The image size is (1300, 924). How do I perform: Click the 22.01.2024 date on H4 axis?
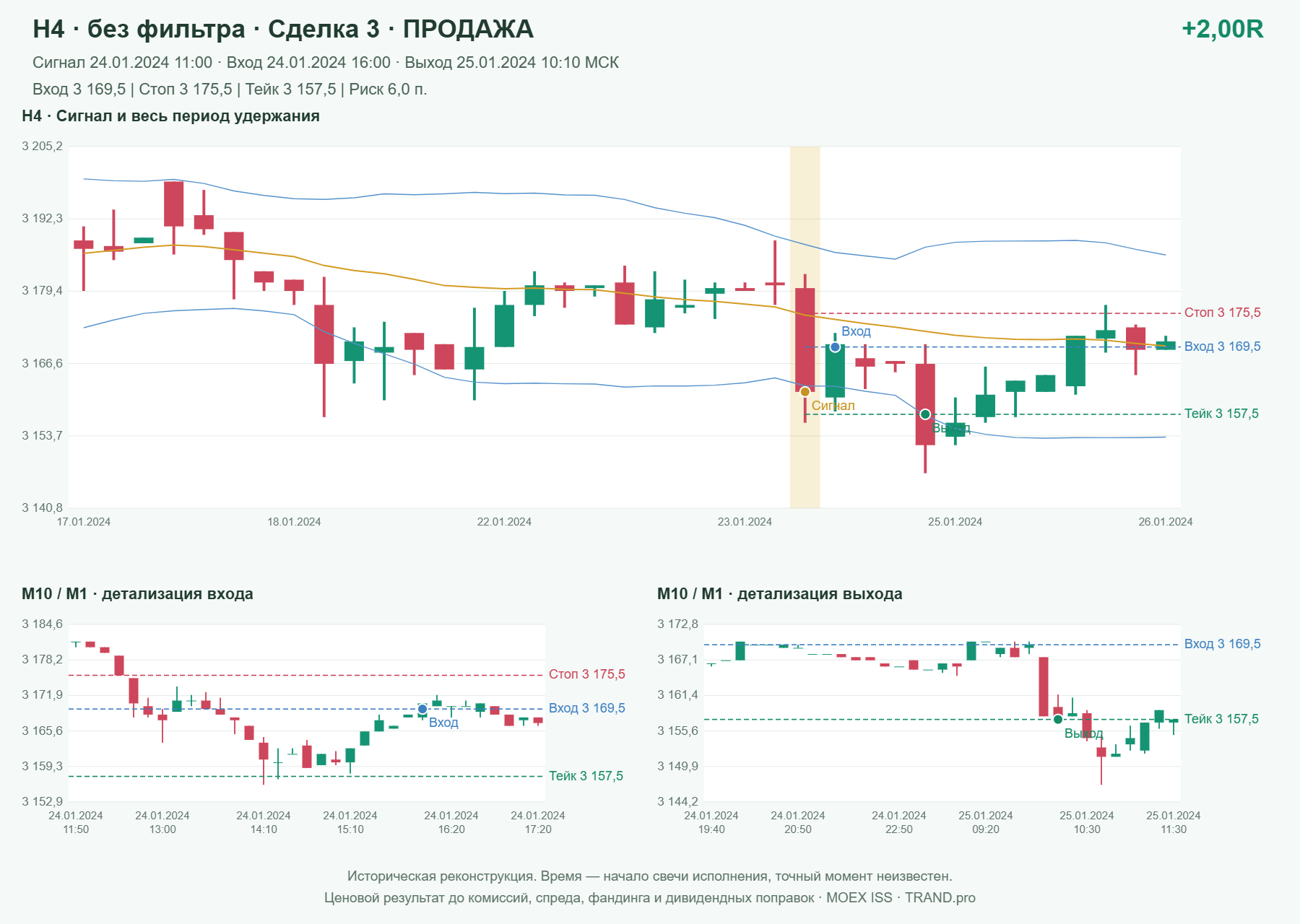(504, 522)
